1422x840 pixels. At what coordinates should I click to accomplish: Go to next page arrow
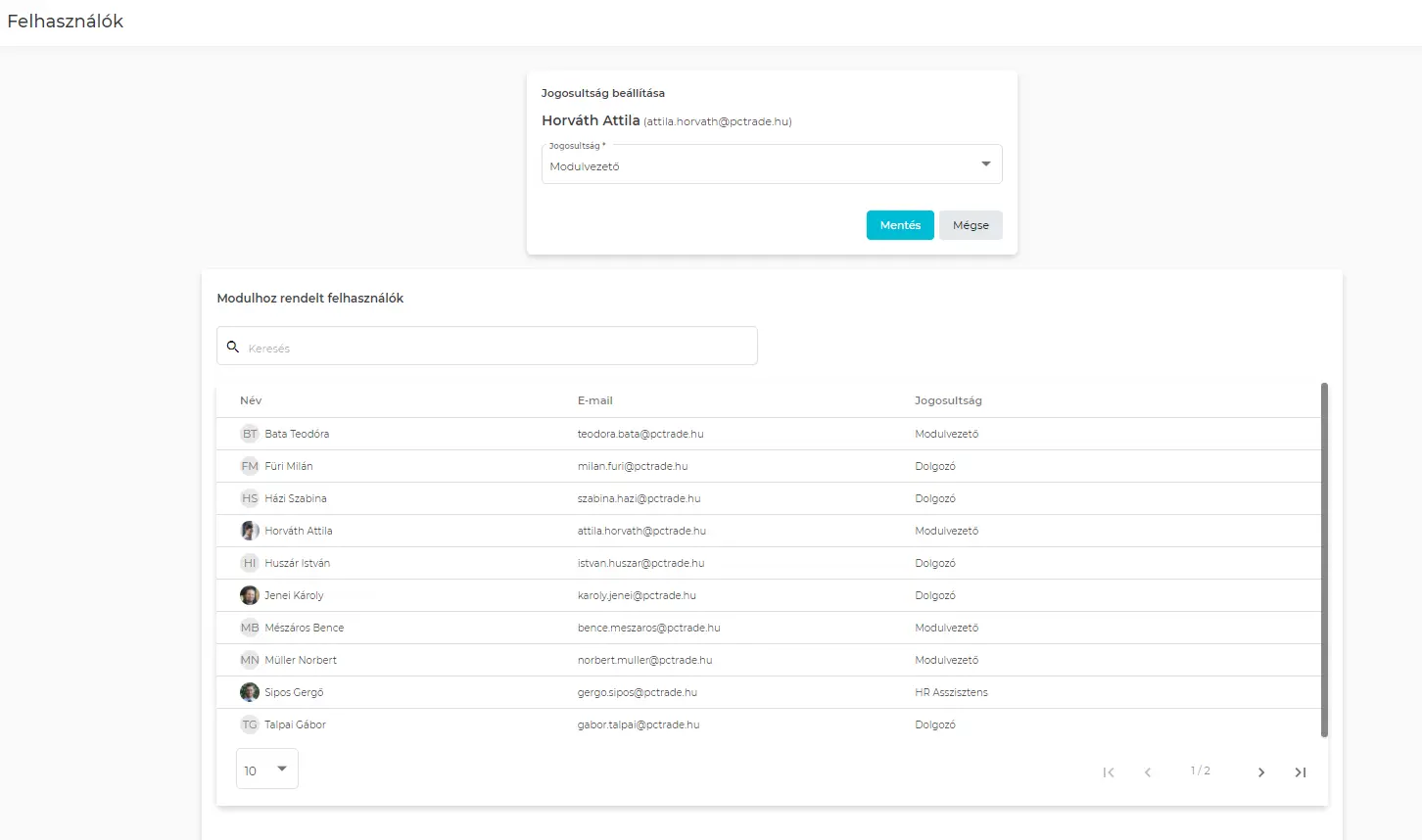(x=1260, y=772)
